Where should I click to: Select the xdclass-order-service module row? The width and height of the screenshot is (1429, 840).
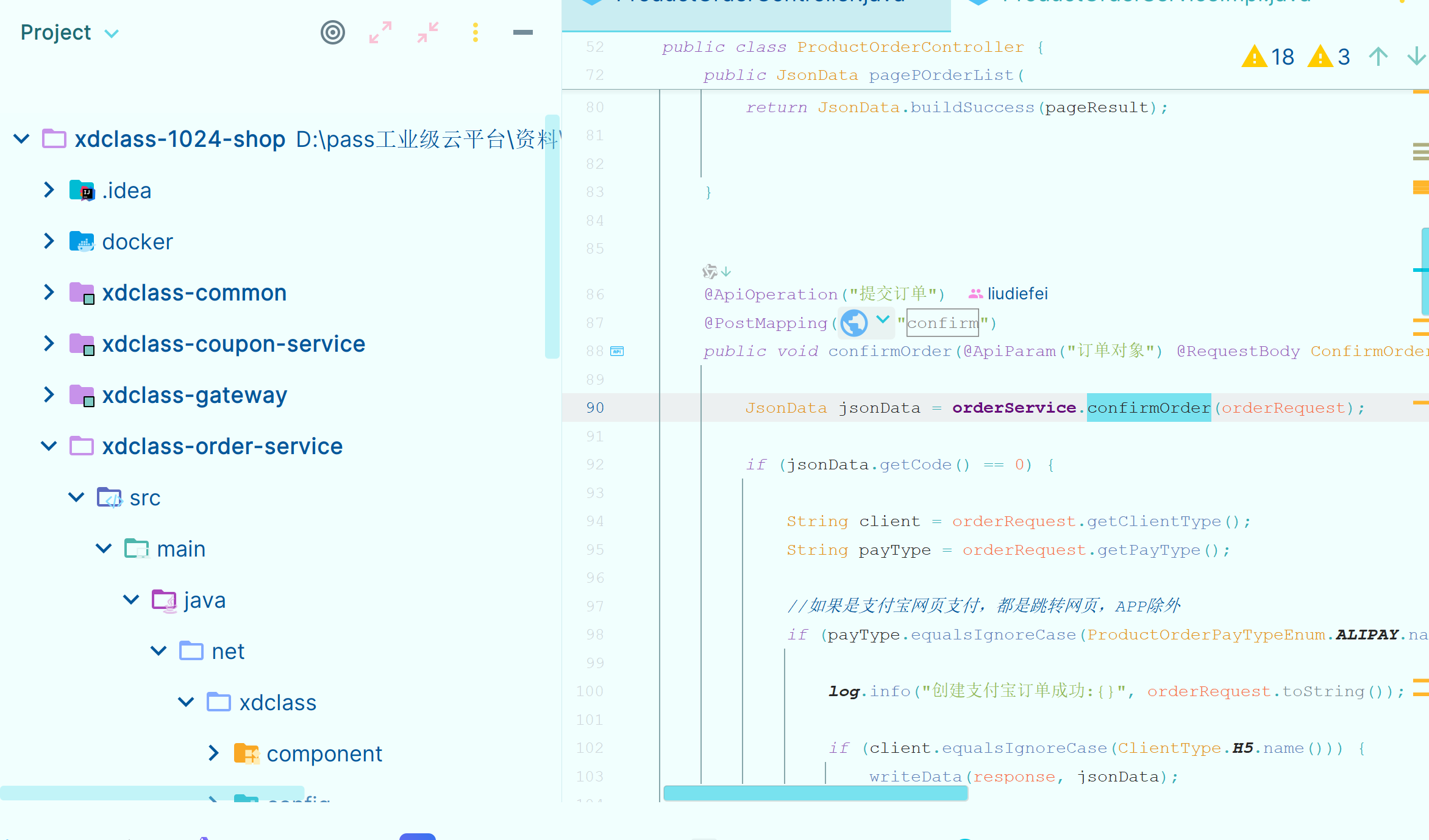pyautogui.click(x=280, y=446)
